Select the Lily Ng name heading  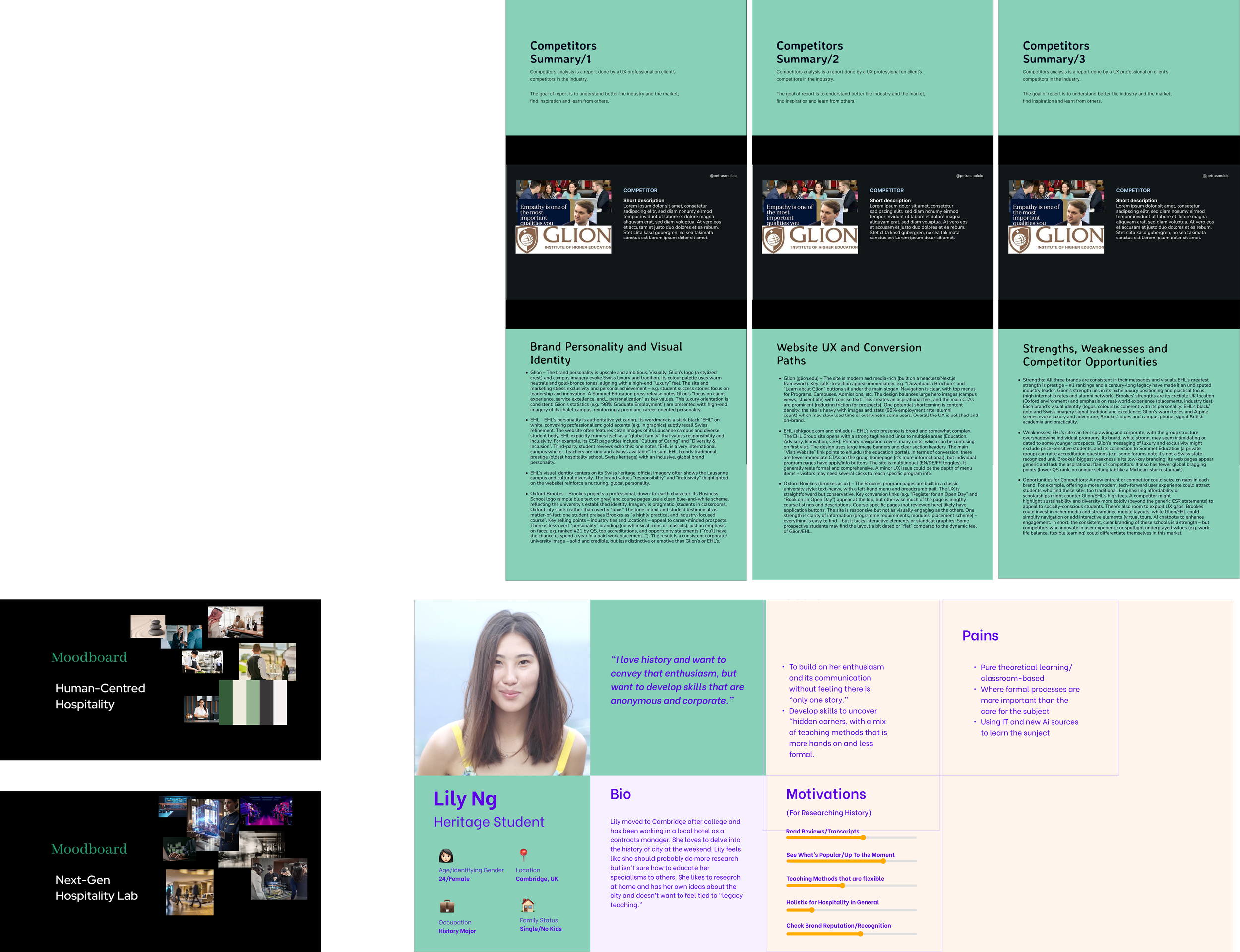465,798
